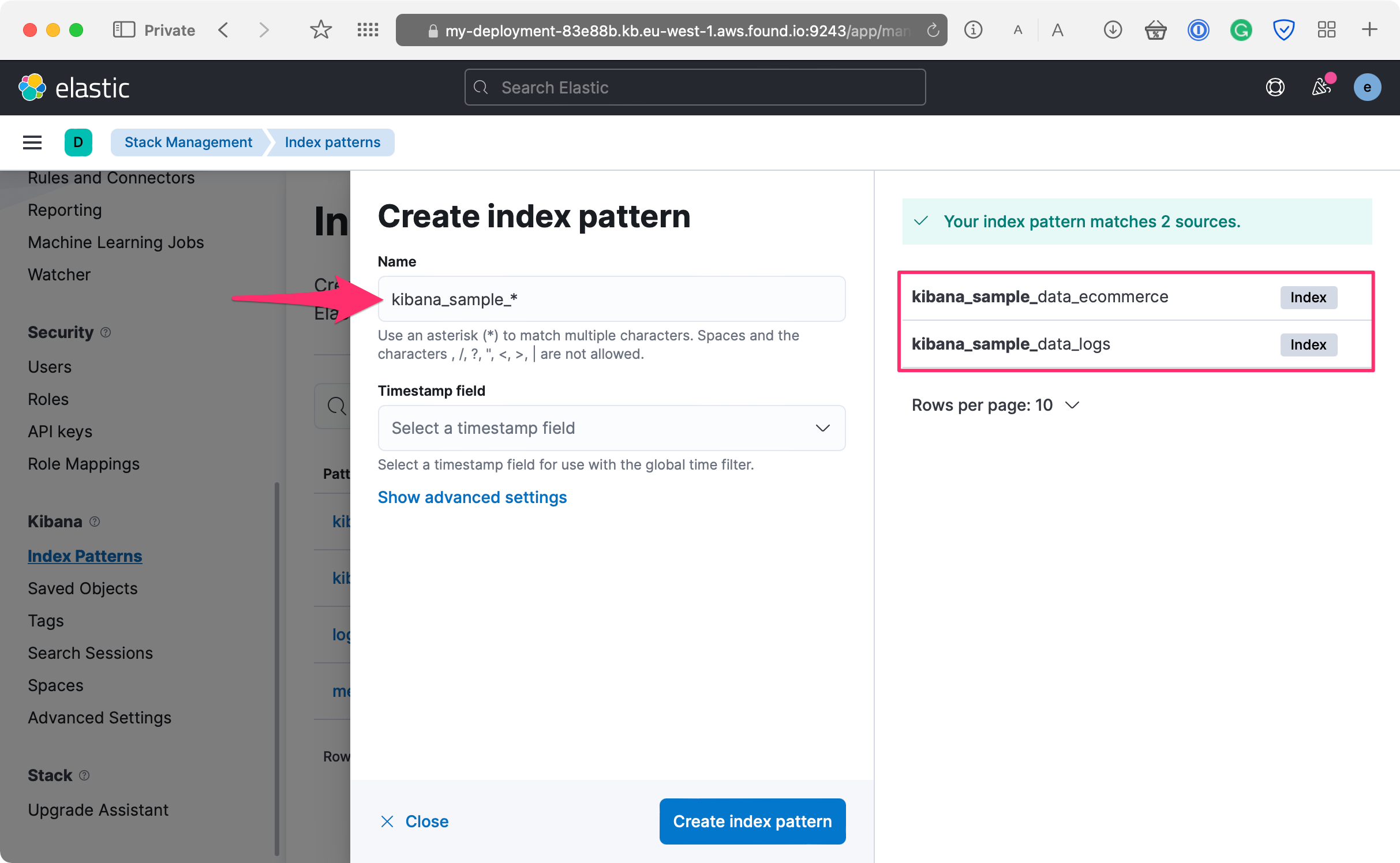Open the Elastic help menu
Image resolution: width=1400 pixels, height=863 pixels.
pyautogui.click(x=1275, y=87)
